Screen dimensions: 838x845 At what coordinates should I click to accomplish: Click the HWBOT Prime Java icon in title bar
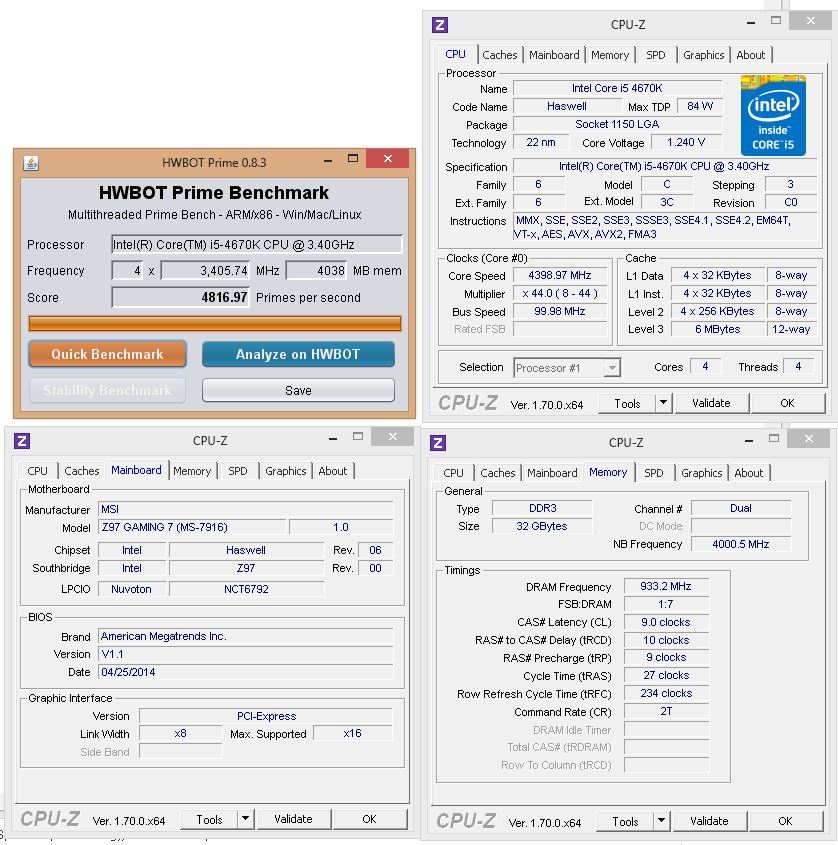[31, 163]
